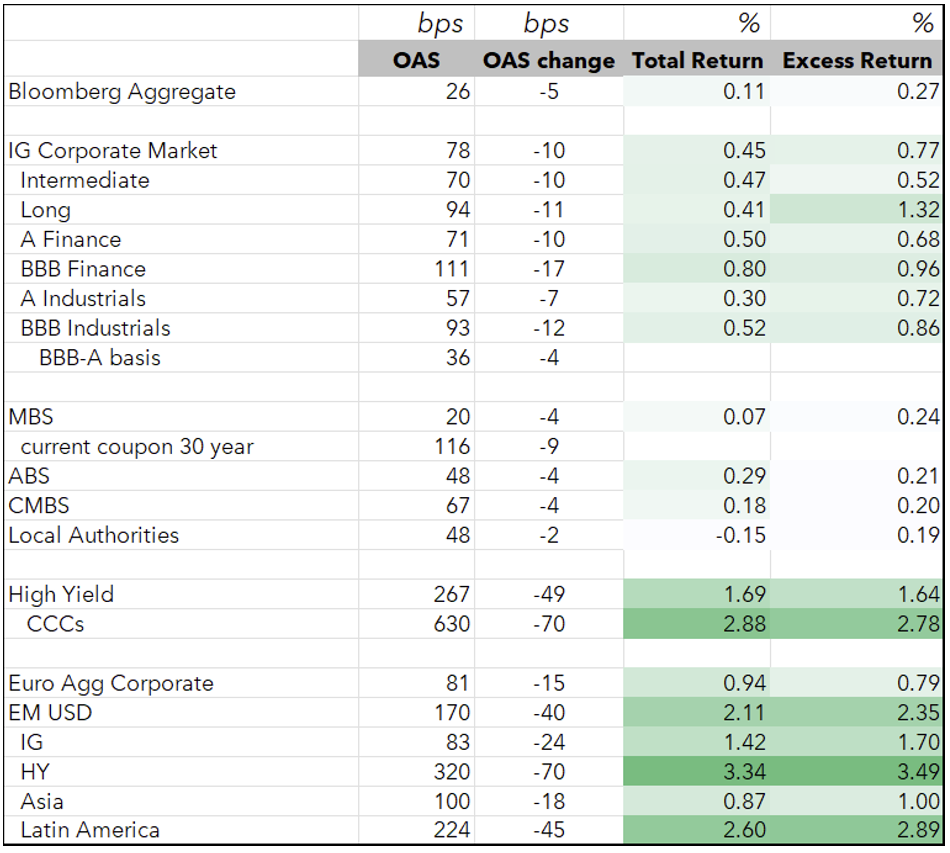Click the Bloomberg Aggregate row label
This screenshot has height=853, width=950.
point(122,92)
